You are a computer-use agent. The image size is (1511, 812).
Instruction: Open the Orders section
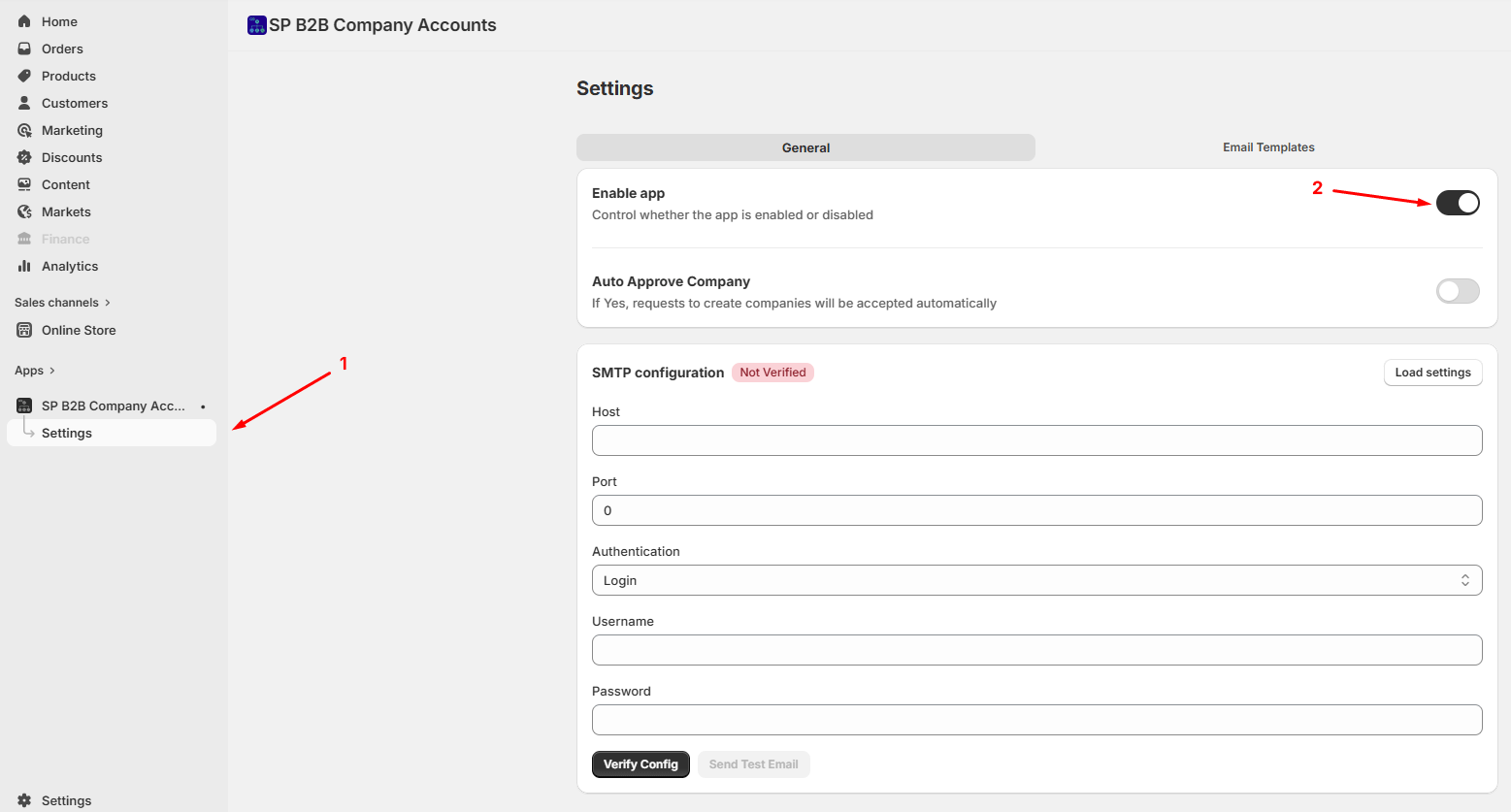[62, 48]
